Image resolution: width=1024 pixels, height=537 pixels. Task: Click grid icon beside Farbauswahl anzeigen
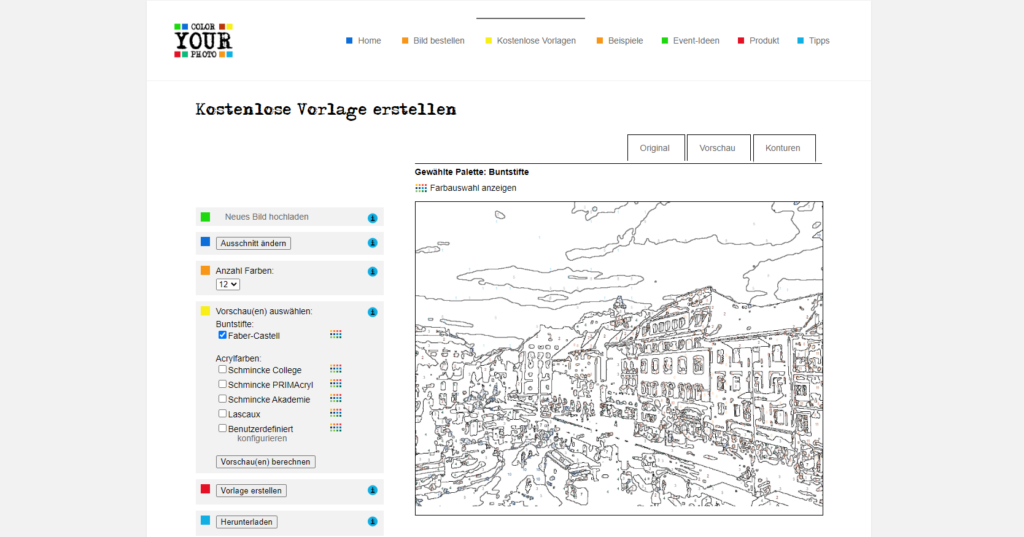coord(421,188)
